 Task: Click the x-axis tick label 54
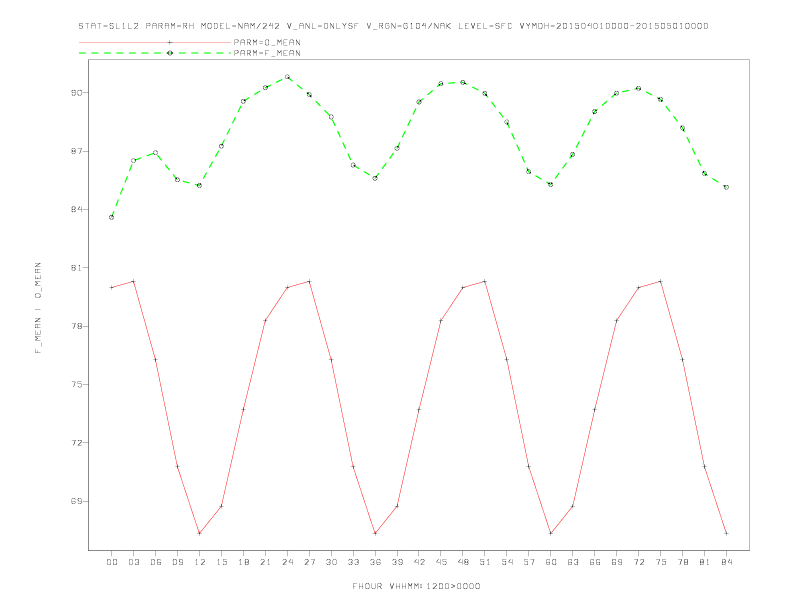pos(507,562)
